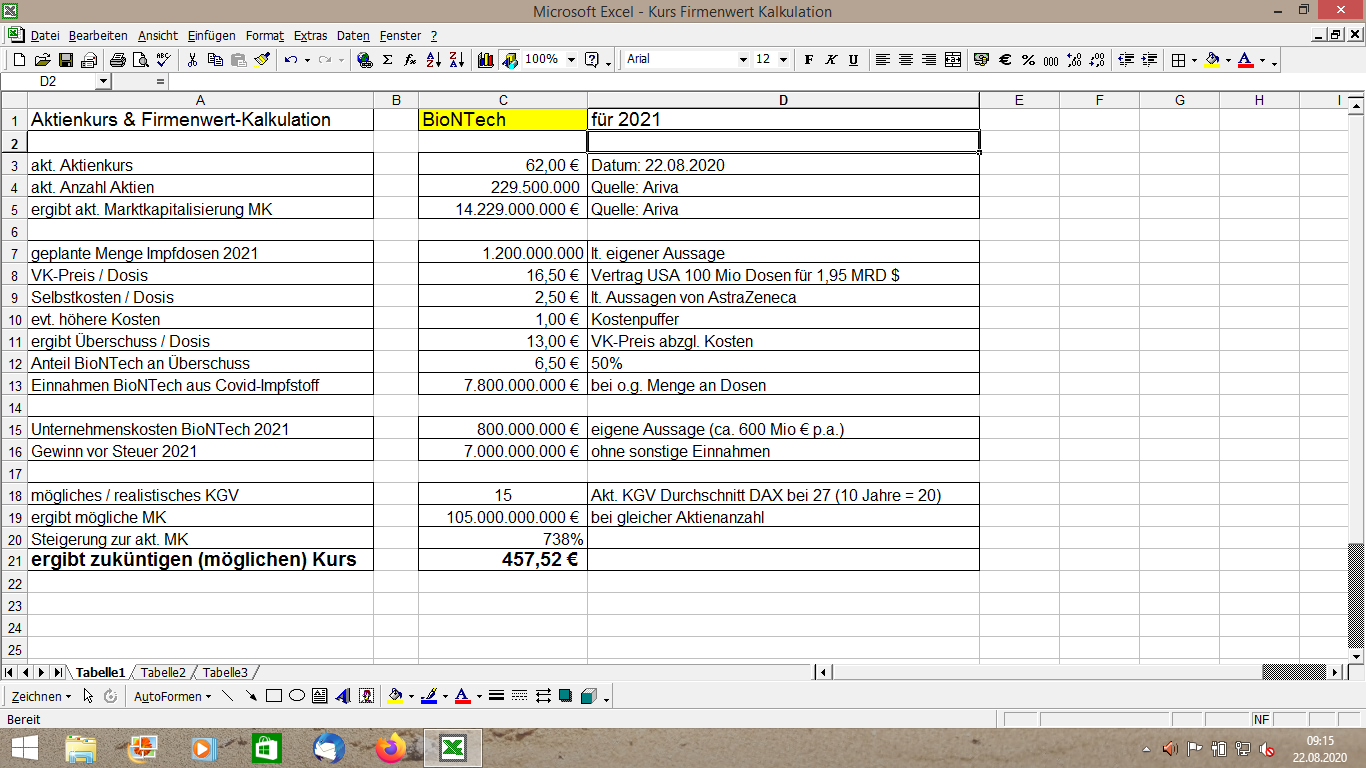Image resolution: width=1366 pixels, height=768 pixels.
Task: Apply percent number format
Action: pyautogui.click(x=1028, y=60)
